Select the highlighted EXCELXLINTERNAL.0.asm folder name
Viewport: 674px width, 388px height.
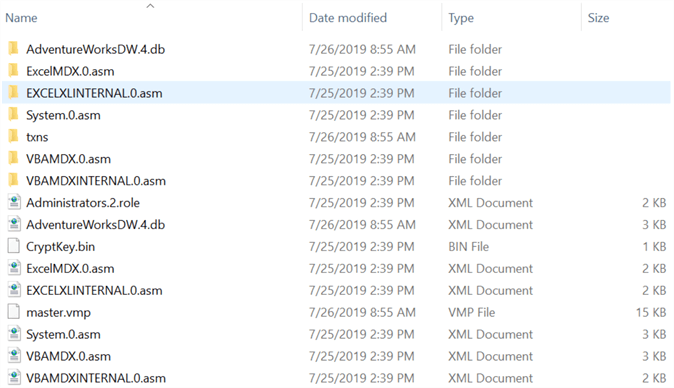(94, 93)
